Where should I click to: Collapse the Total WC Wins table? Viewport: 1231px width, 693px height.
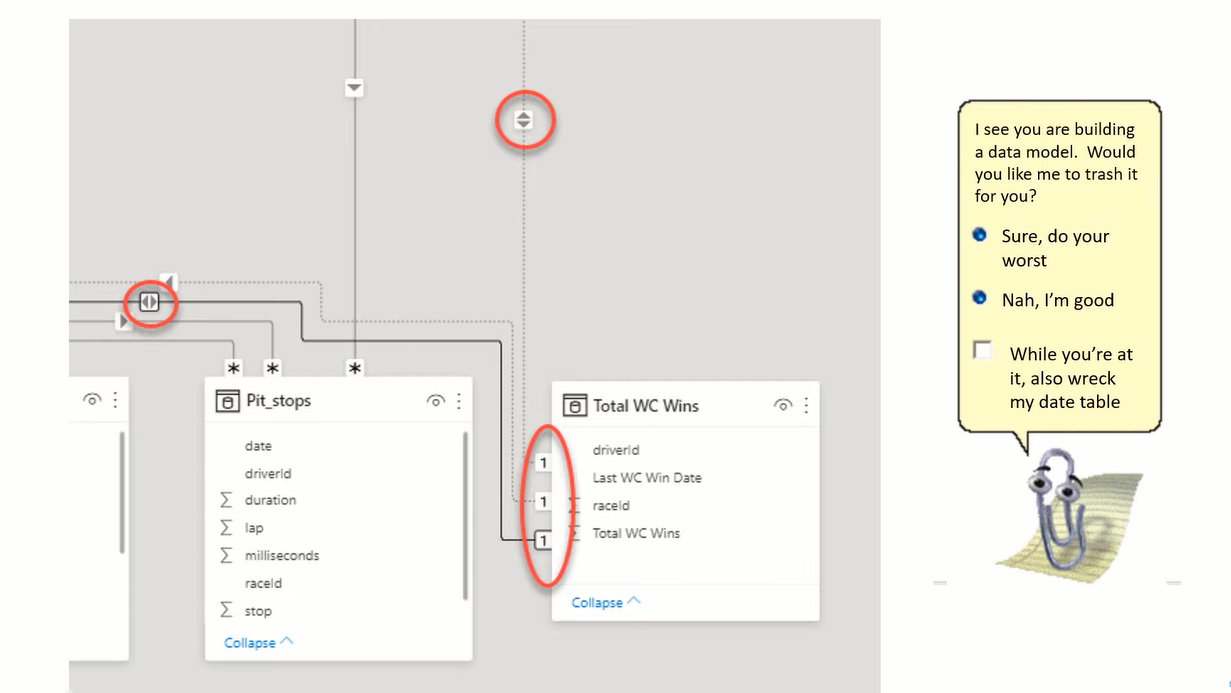pyautogui.click(x=606, y=602)
